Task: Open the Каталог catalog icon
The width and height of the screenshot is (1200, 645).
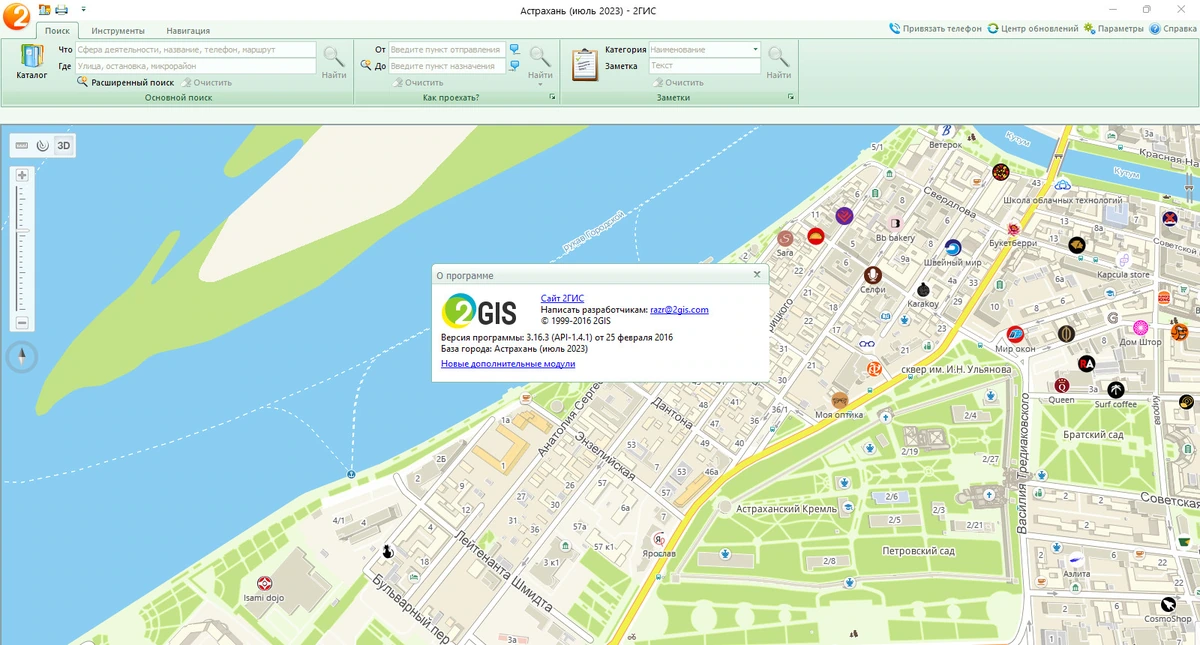Action: 31,61
